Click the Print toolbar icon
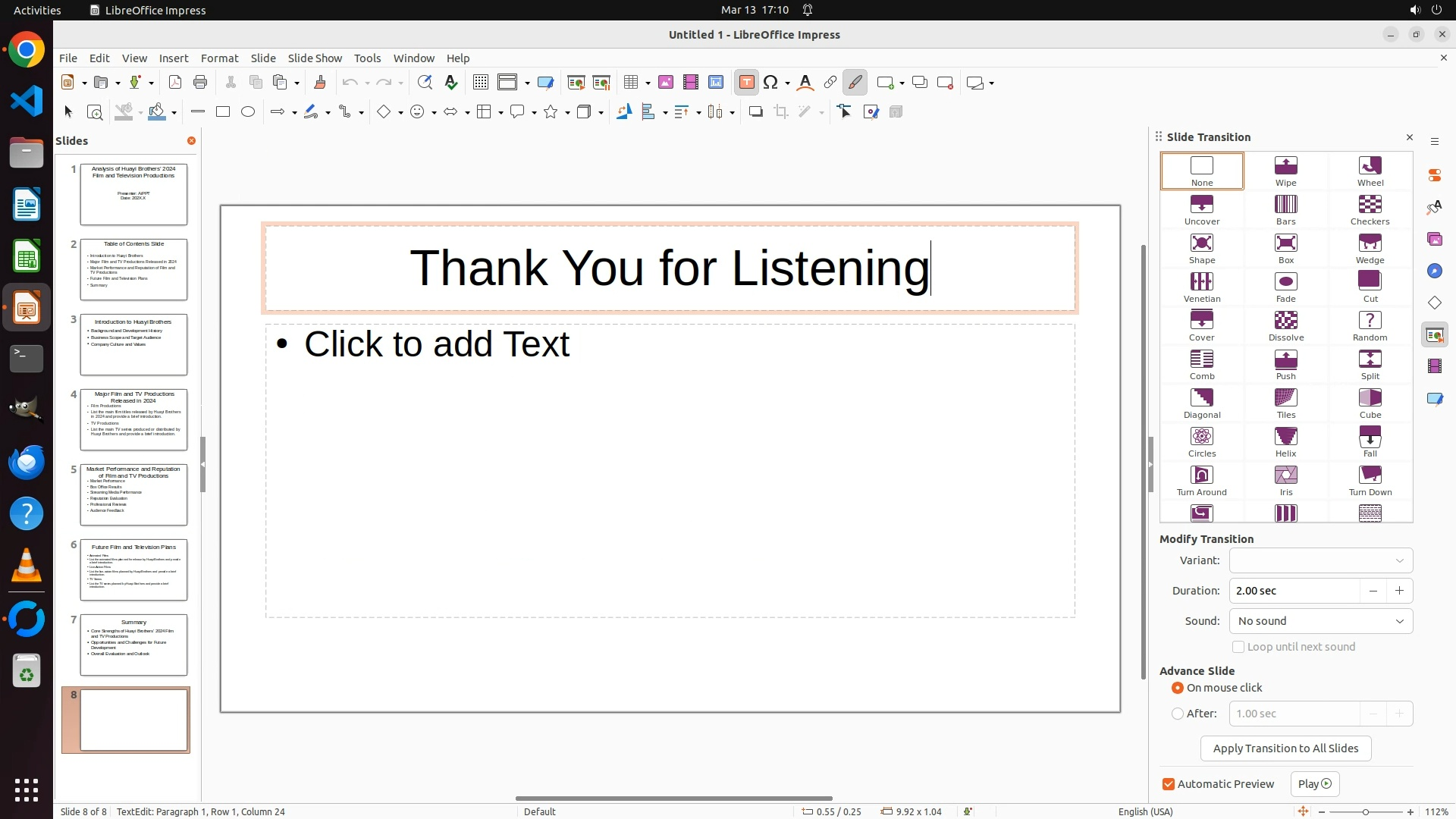This screenshot has height=819, width=1456. coord(200,83)
